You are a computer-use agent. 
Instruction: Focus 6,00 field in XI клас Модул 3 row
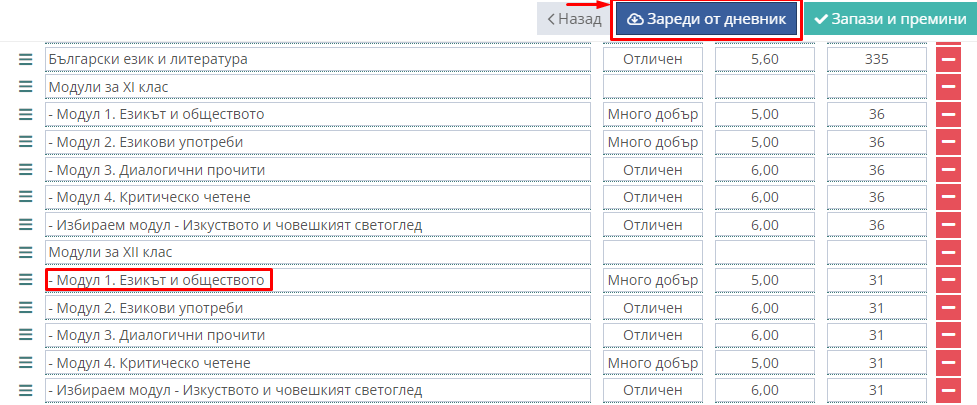pos(765,169)
